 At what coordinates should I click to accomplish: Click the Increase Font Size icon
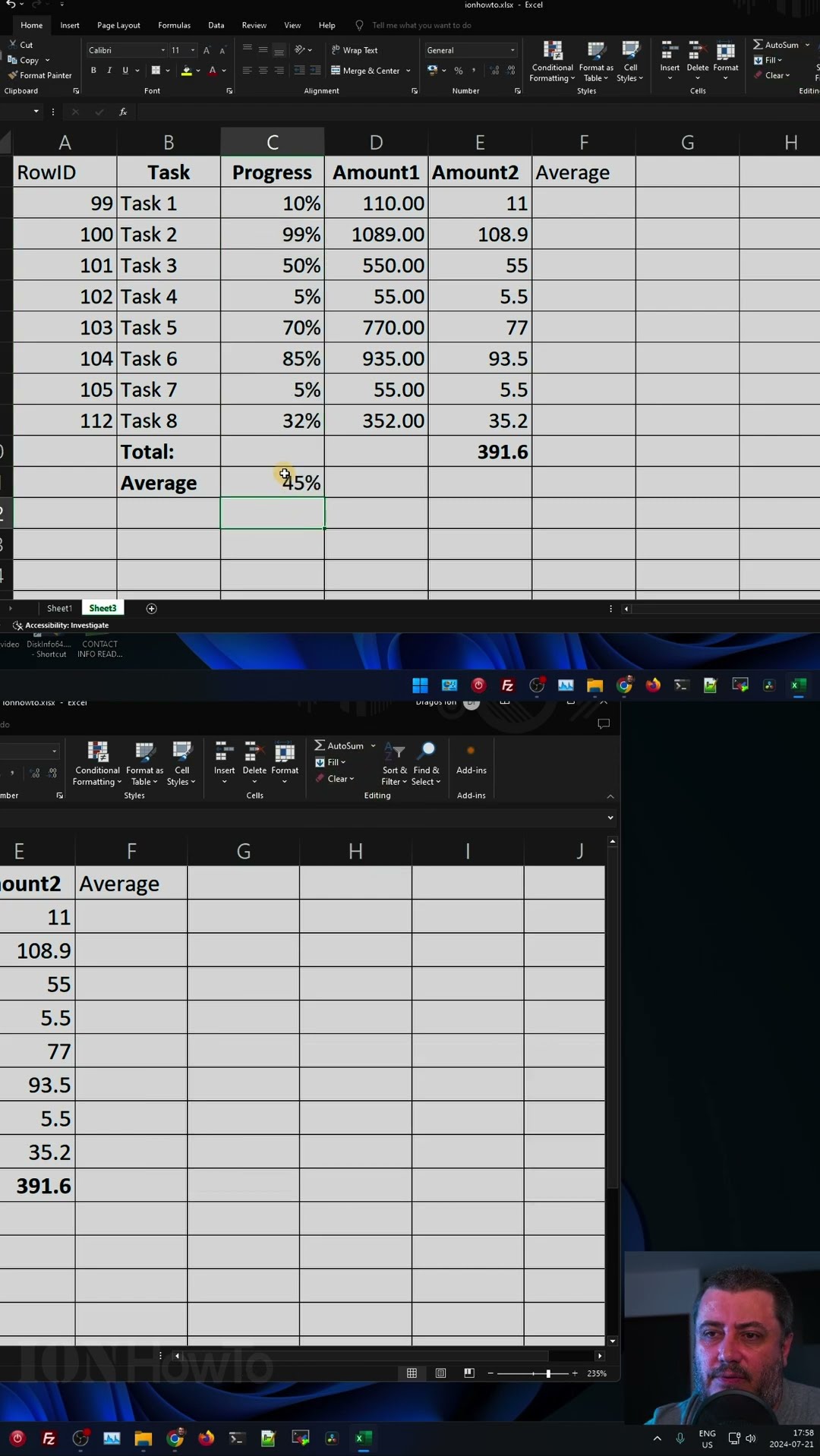coord(207,50)
